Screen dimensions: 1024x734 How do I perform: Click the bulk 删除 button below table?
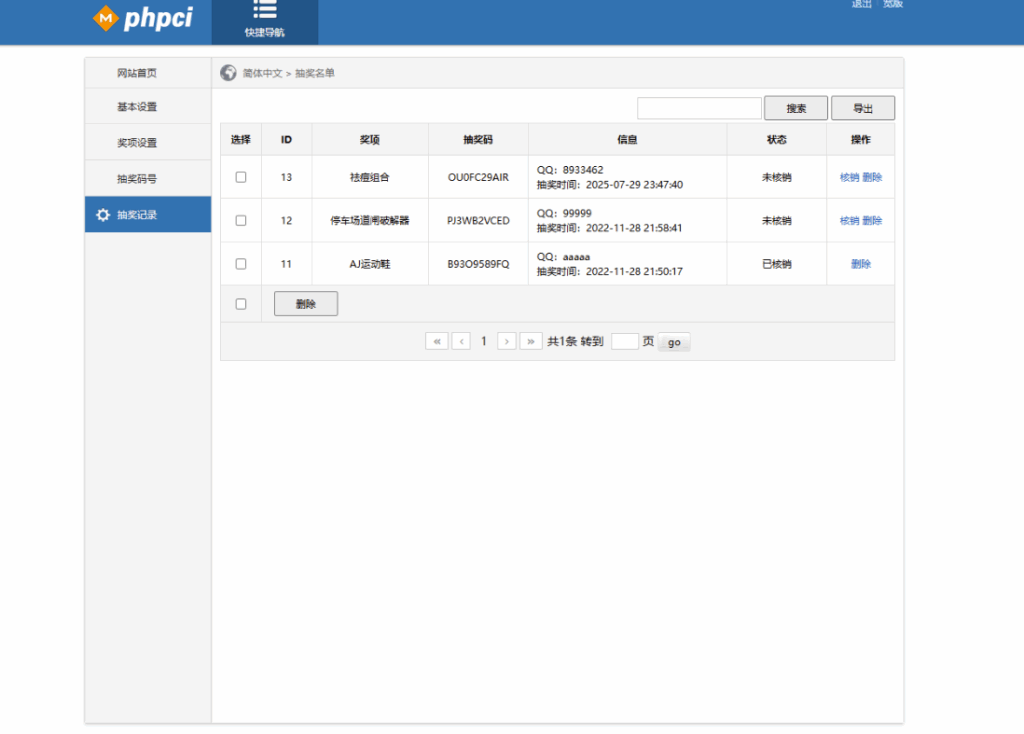(x=306, y=304)
